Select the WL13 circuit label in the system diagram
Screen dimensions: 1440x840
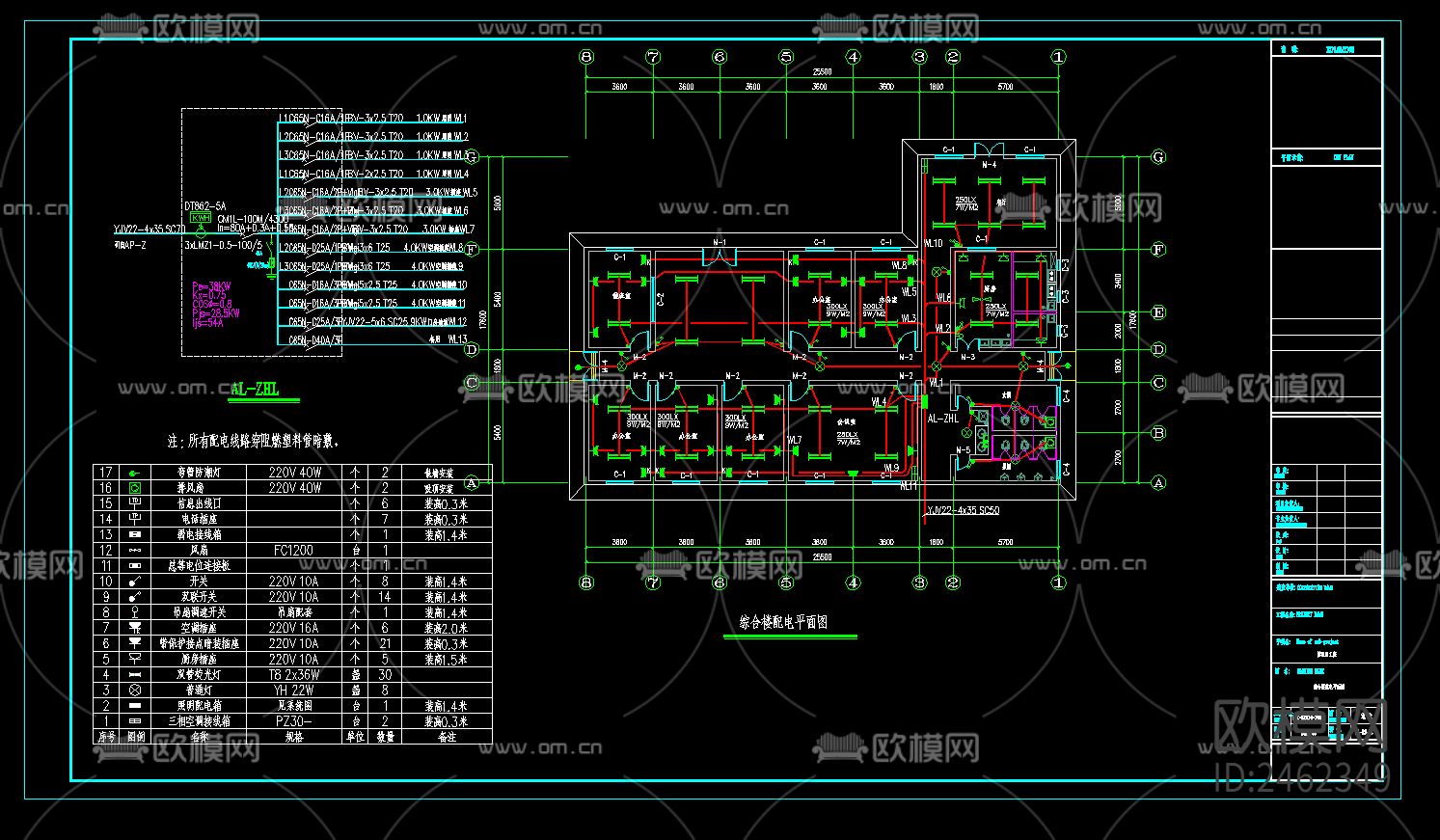pos(457,340)
